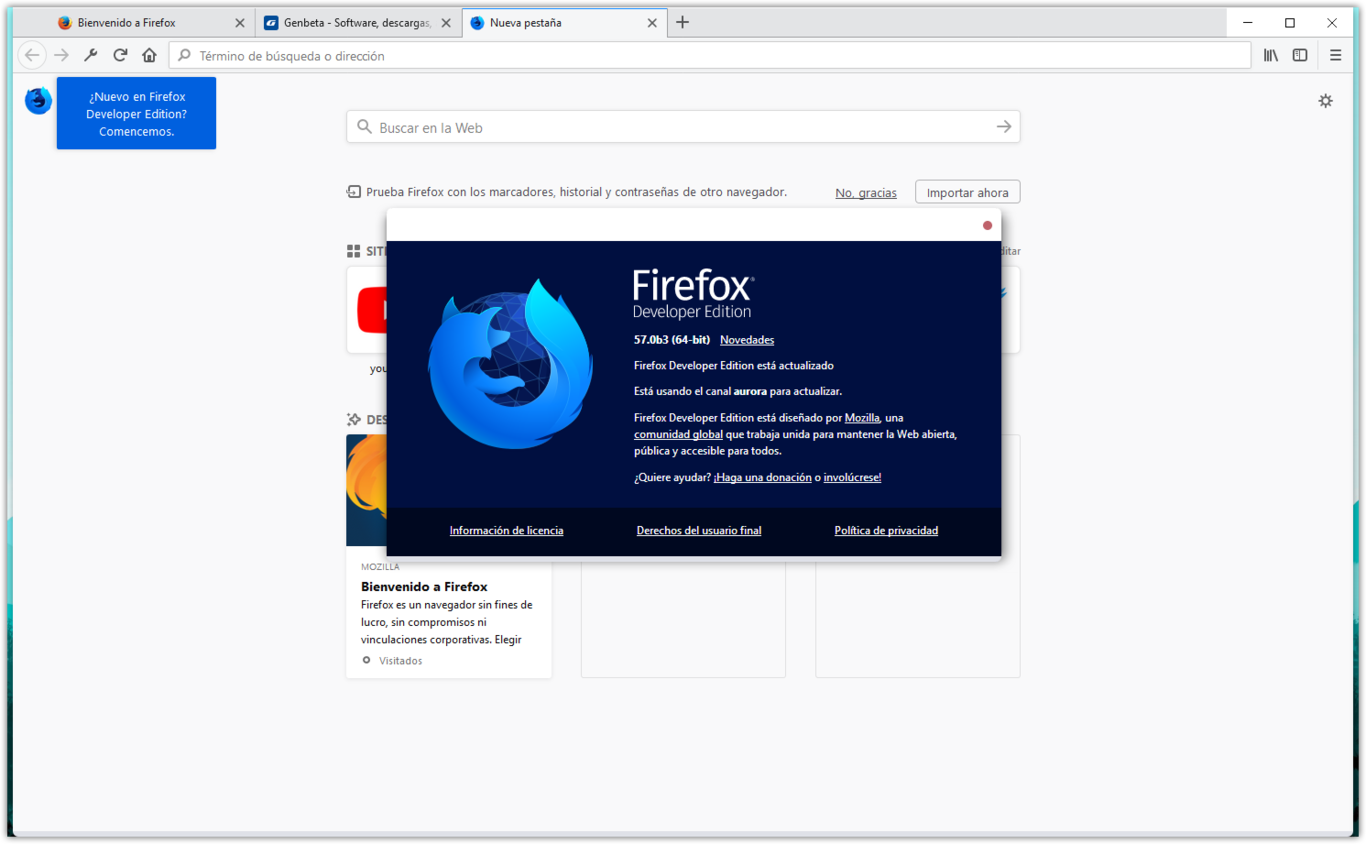Decline import with No, gracias
Image resolution: width=1366 pixels, height=844 pixels.
866,193
